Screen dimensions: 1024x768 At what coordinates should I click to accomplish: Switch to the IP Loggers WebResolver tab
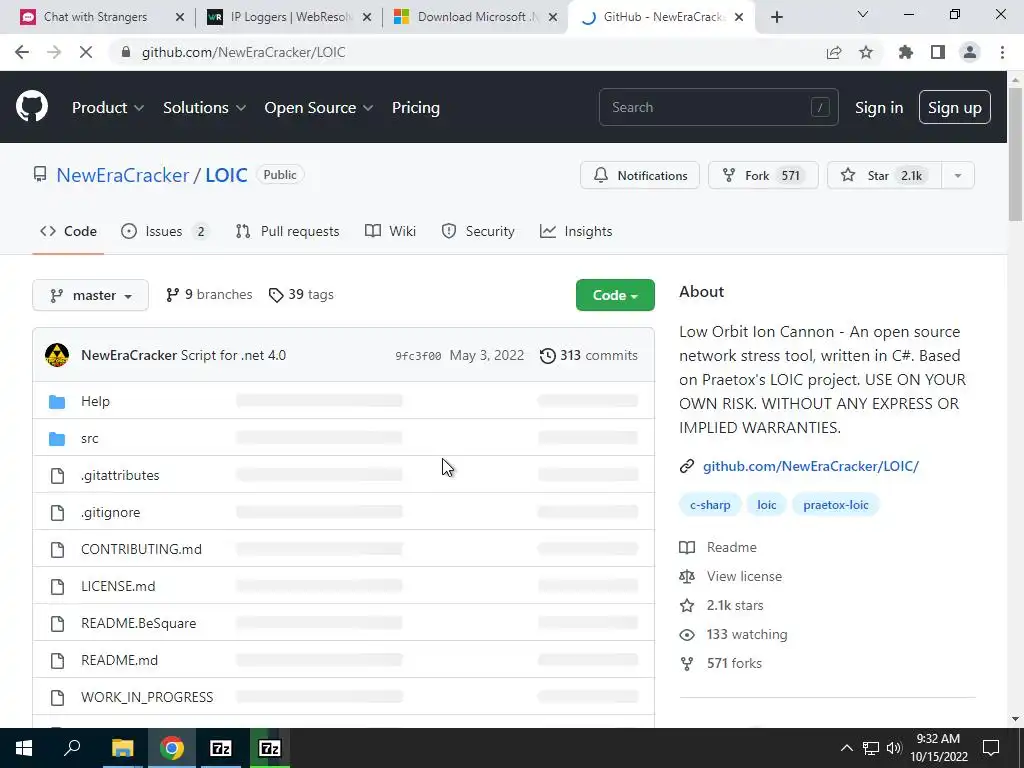[x=291, y=17]
